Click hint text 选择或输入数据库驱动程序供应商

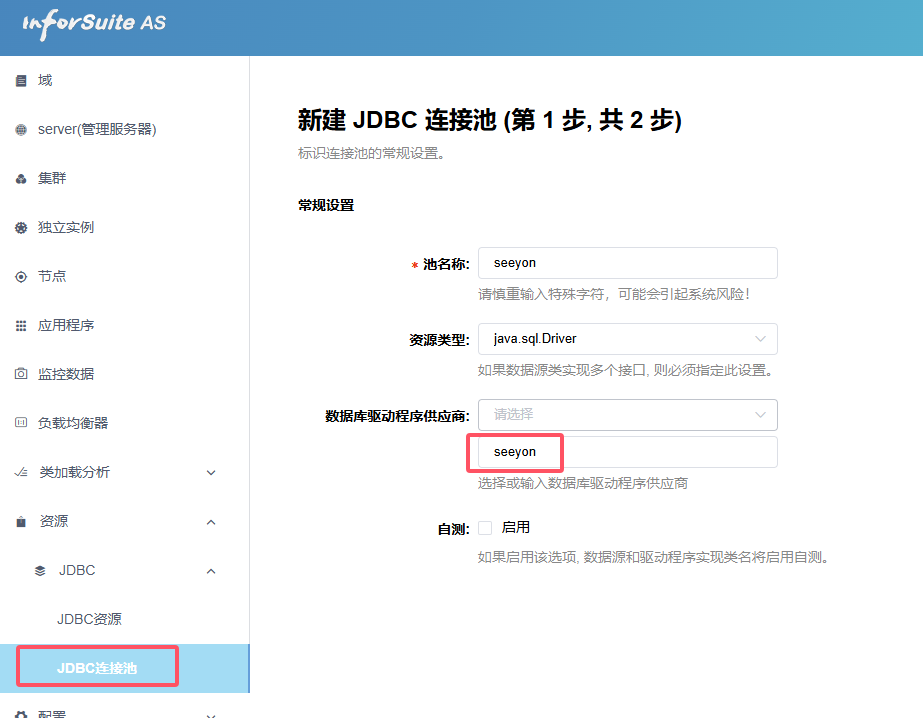(583, 483)
